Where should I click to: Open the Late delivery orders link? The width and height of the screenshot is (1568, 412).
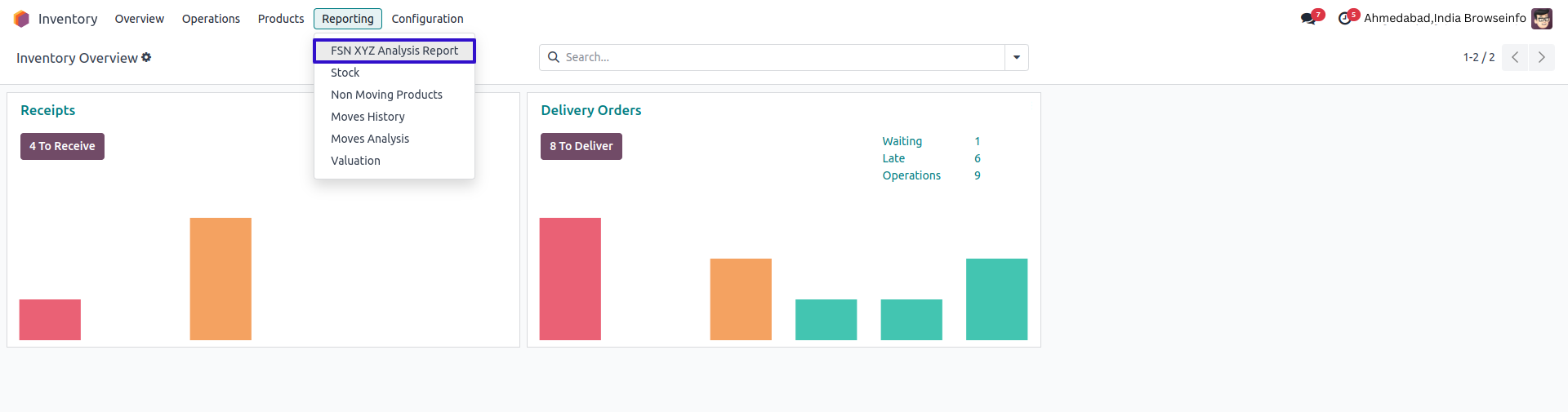coord(893,158)
